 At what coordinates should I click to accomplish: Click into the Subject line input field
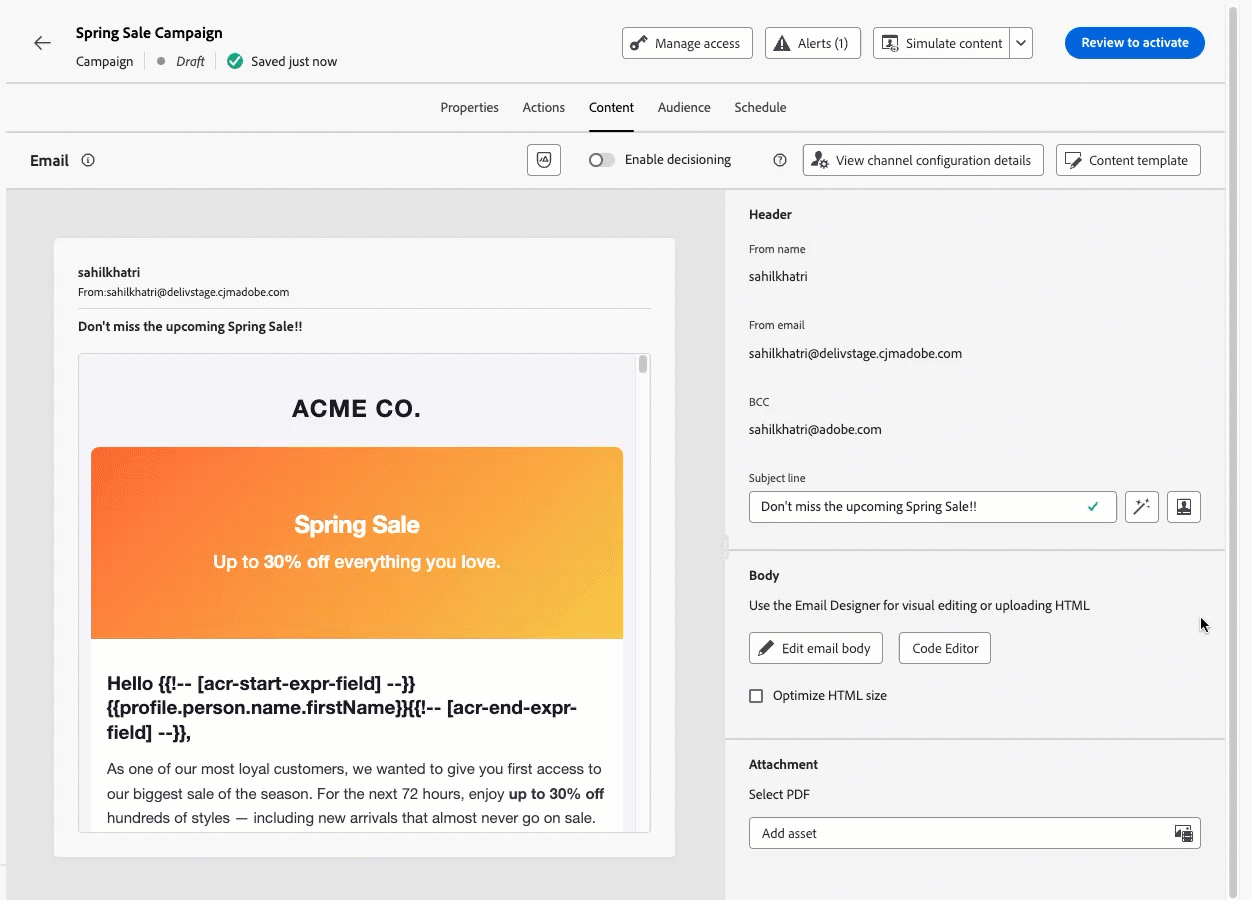(932, 507)
